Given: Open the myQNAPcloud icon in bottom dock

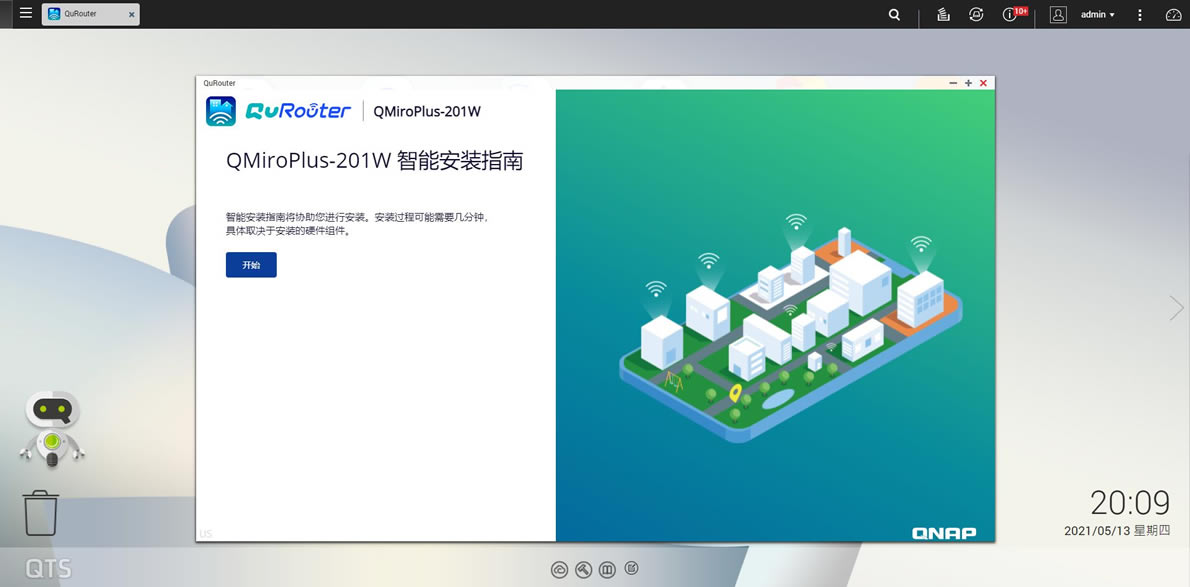Looking at the screenshot, I should (x=559, y=569).
